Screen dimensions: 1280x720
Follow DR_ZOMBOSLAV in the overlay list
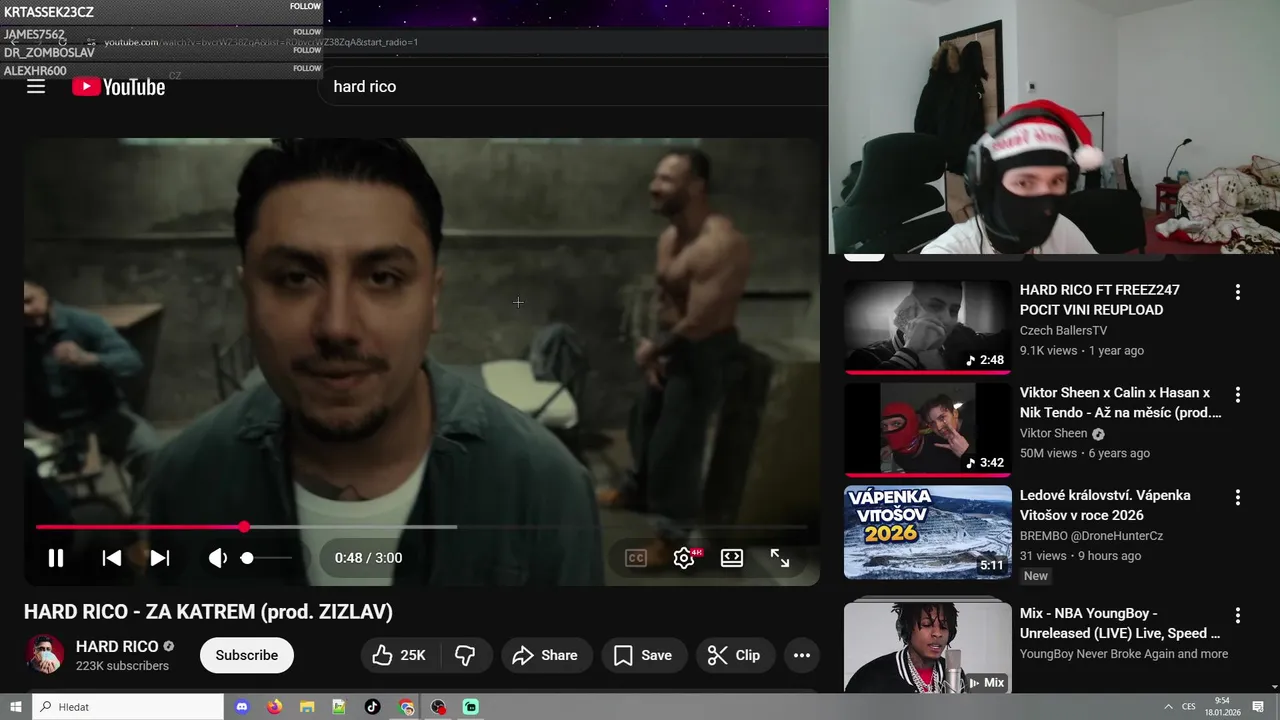coord(306,50)
